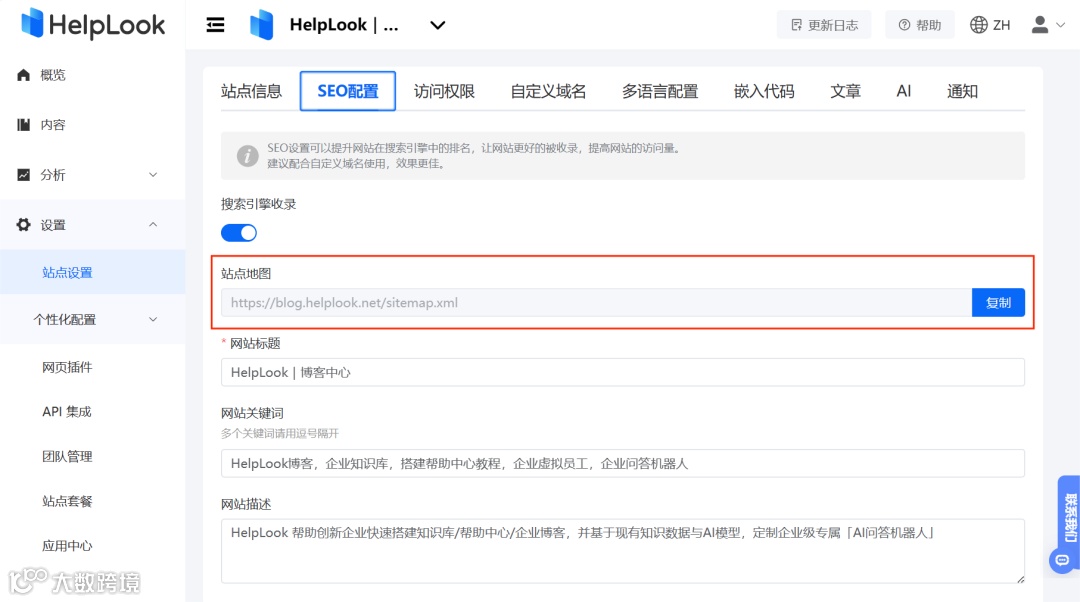Open the 概览 overview page via home icon
Screen dimensions: 1080x602
click(x=23, y=74)
